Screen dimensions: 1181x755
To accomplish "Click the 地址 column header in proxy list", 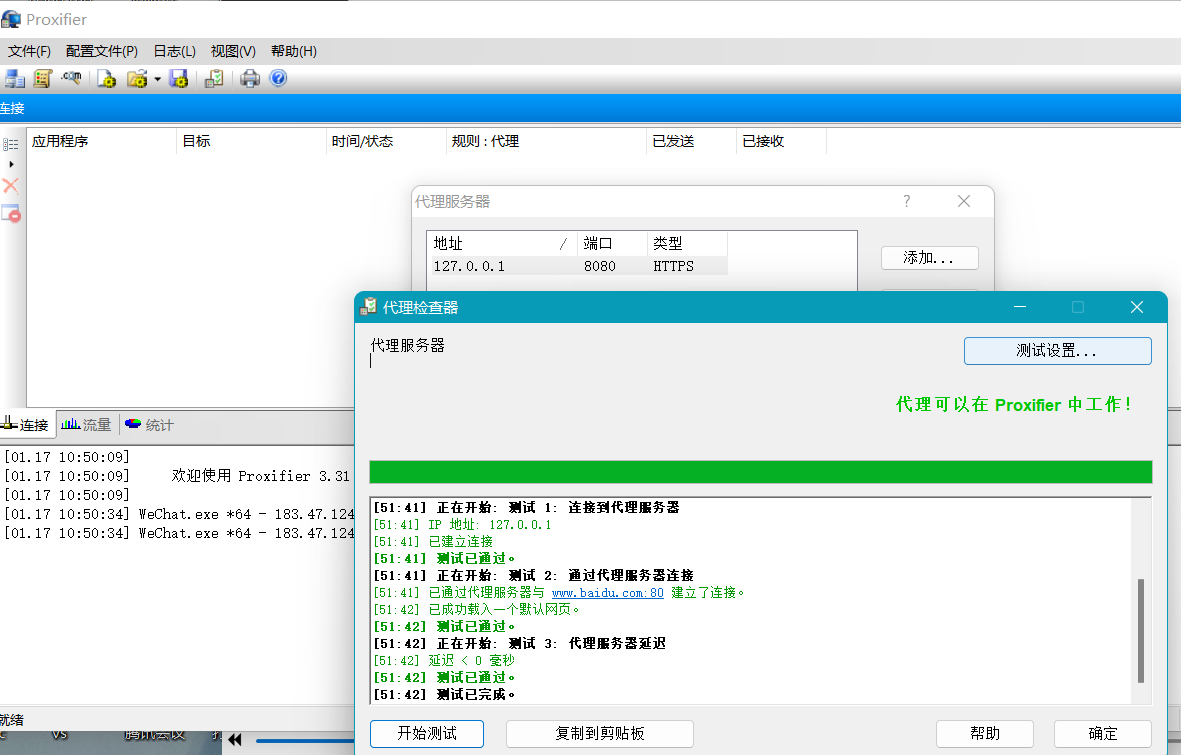I will (x=502, y=243).
